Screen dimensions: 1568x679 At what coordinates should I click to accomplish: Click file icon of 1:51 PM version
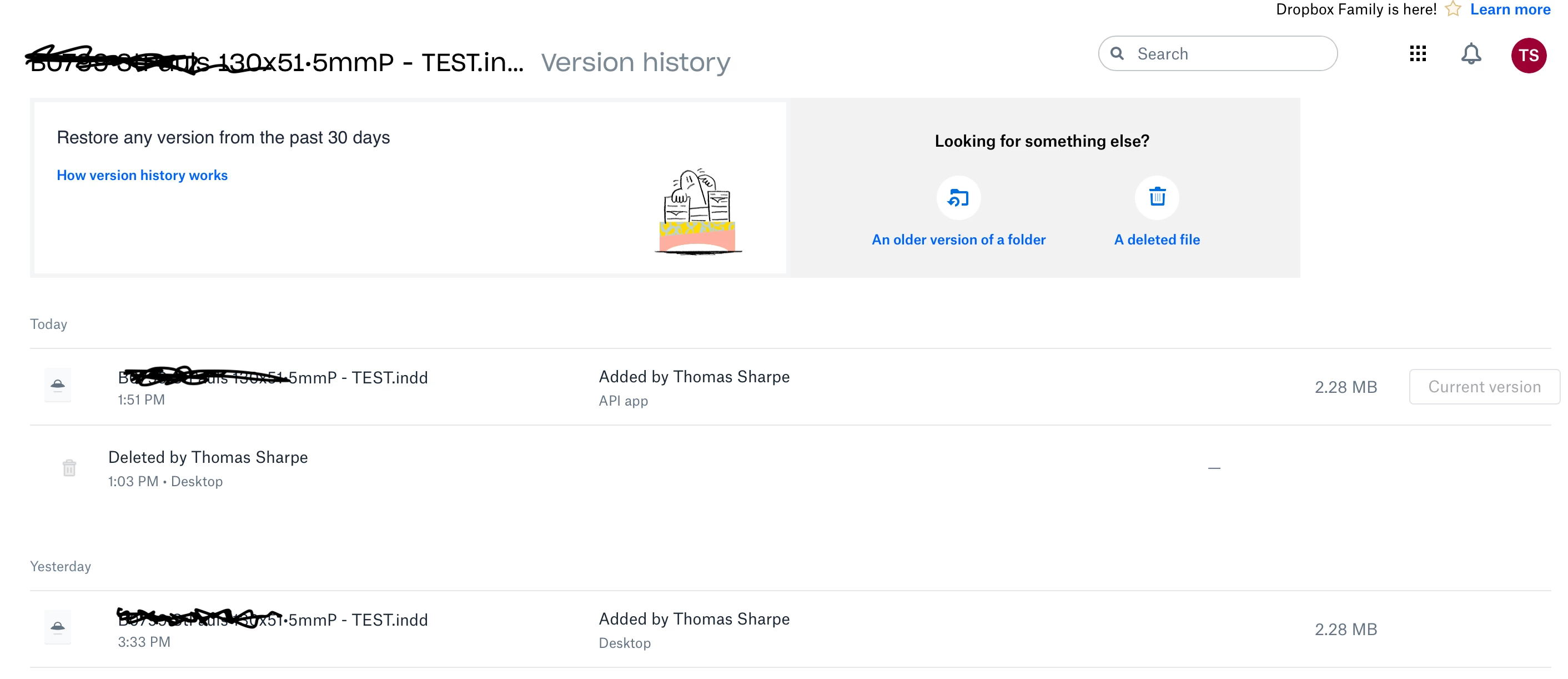coord(58,385)
